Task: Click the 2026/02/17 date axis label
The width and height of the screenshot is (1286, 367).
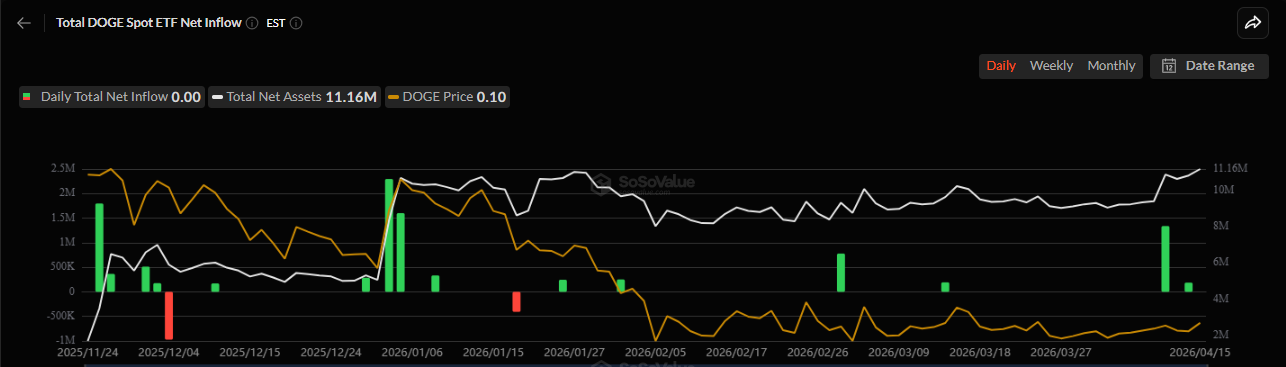Action: [x=737, y=352]
